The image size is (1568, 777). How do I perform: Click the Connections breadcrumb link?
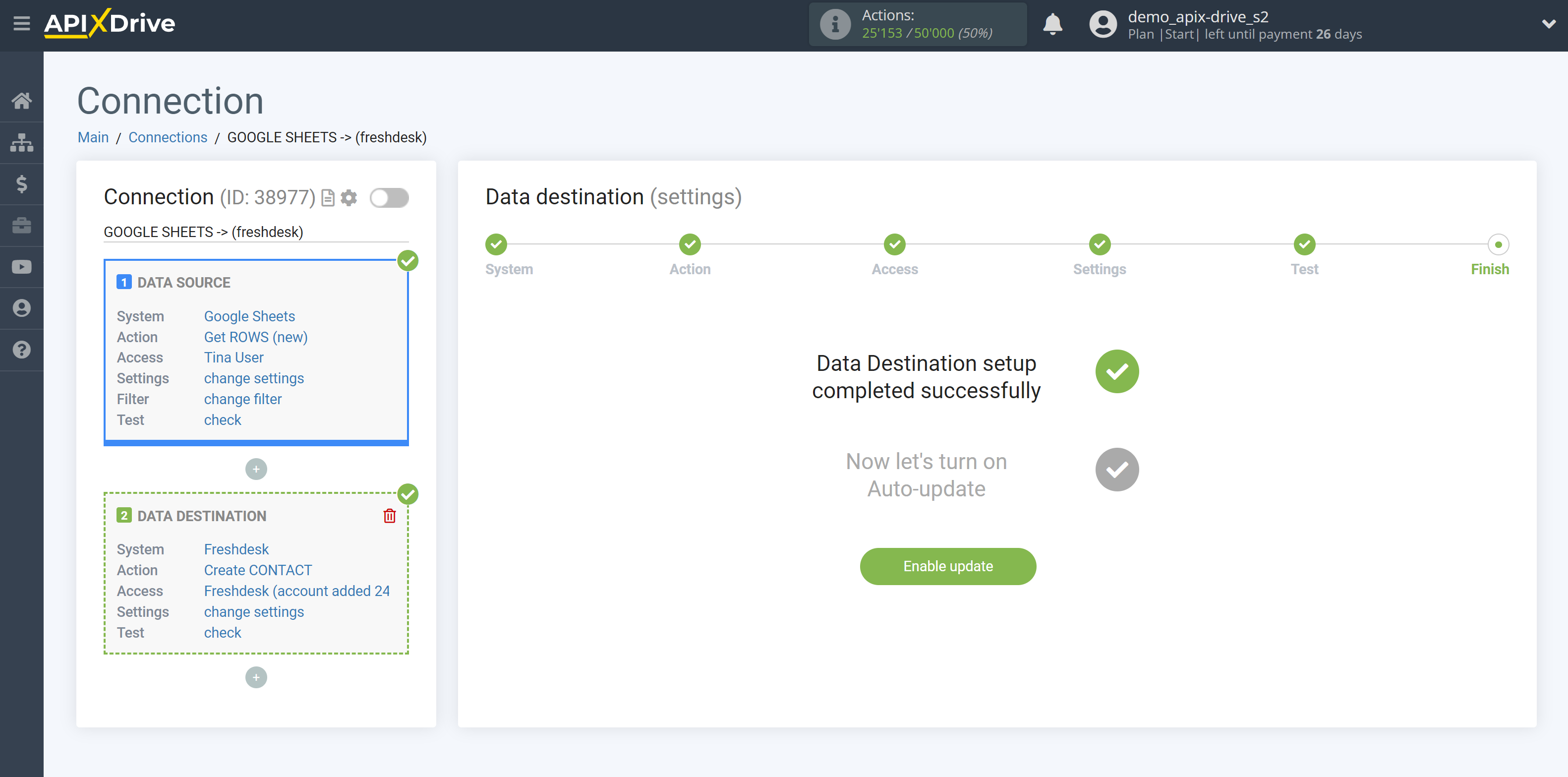coord(166,137)
